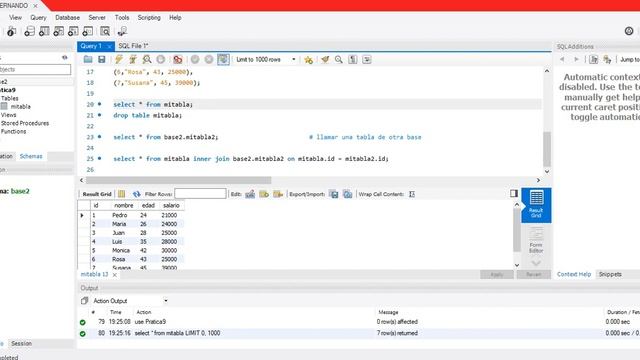
Task: Toggle continue-on-error icon in query toolbar
Action: point(178,60)
